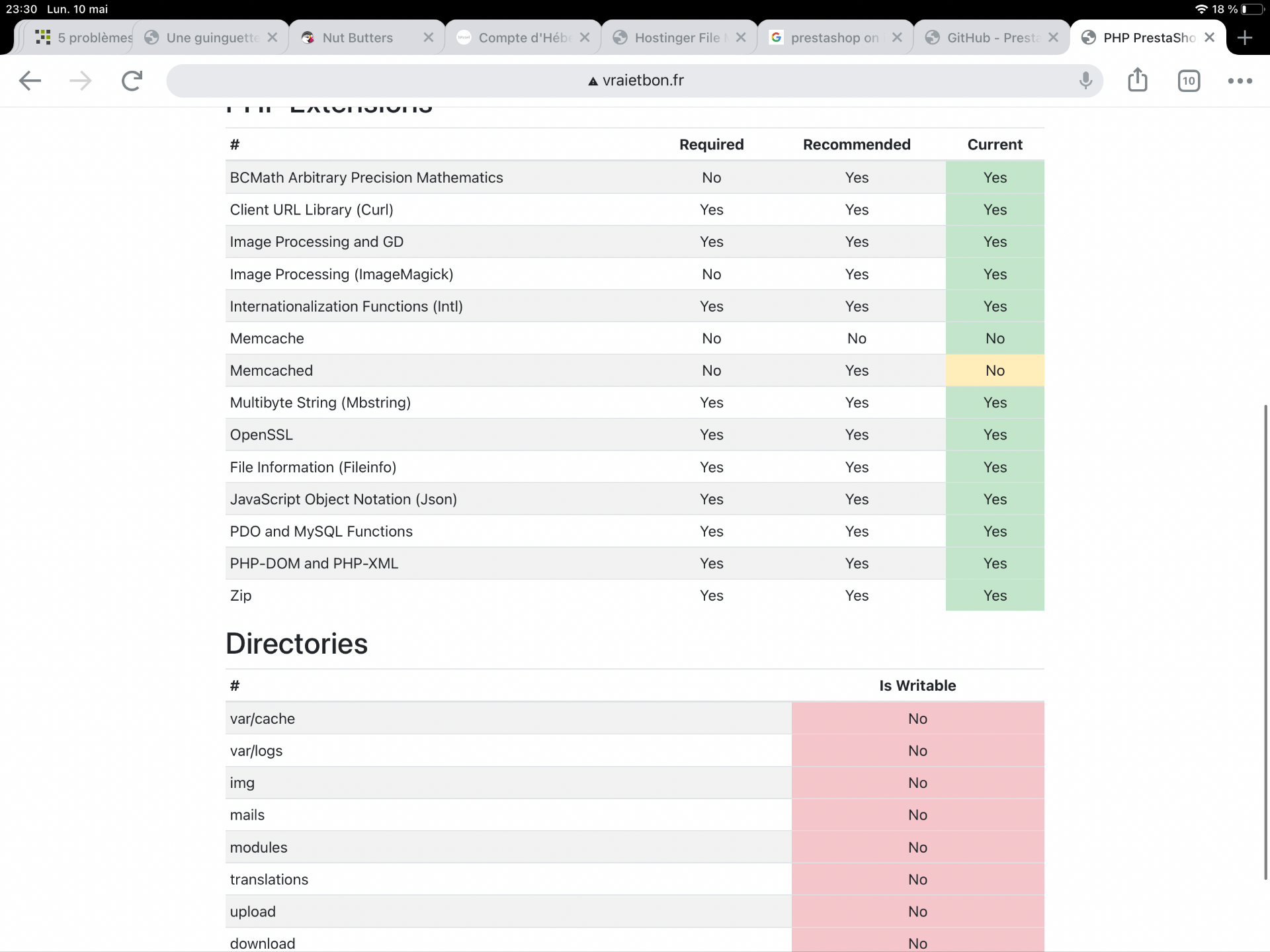Screen dimensions: 1270x952
Task: Click the upload directory row
Action: 635,911
